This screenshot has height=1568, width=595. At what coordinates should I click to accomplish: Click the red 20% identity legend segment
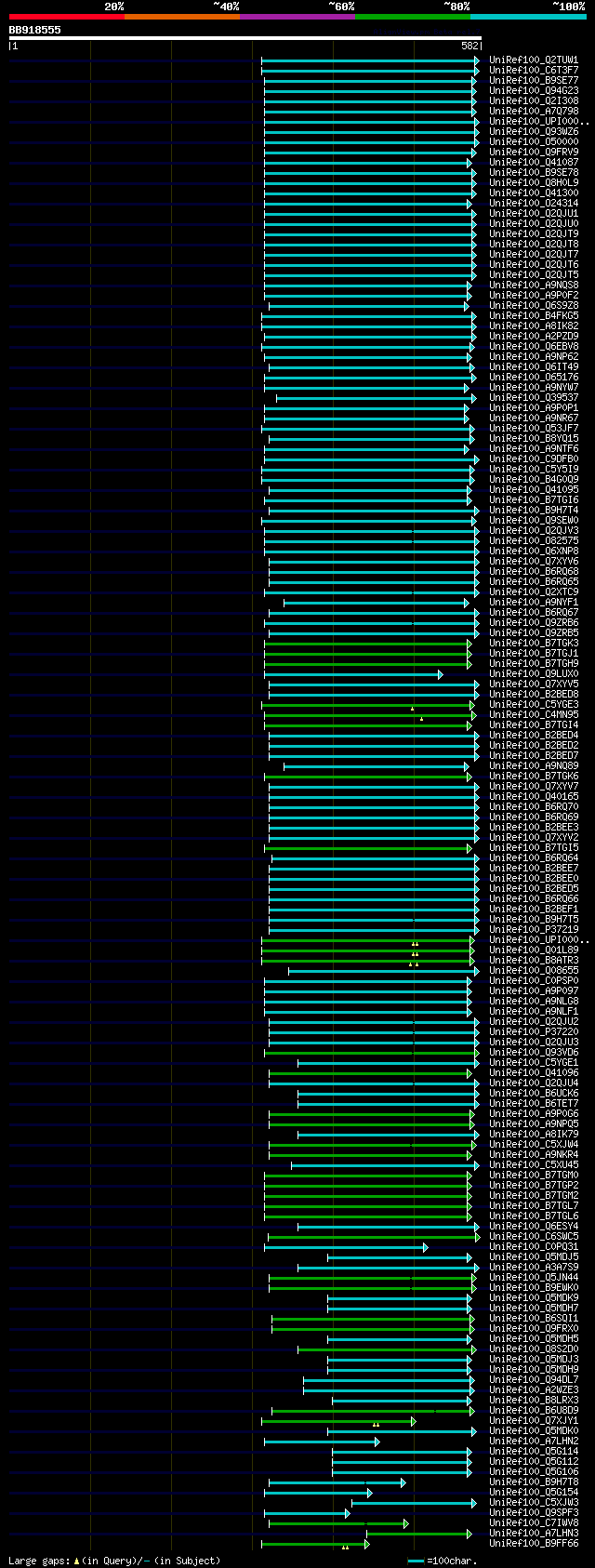point(66,17)
